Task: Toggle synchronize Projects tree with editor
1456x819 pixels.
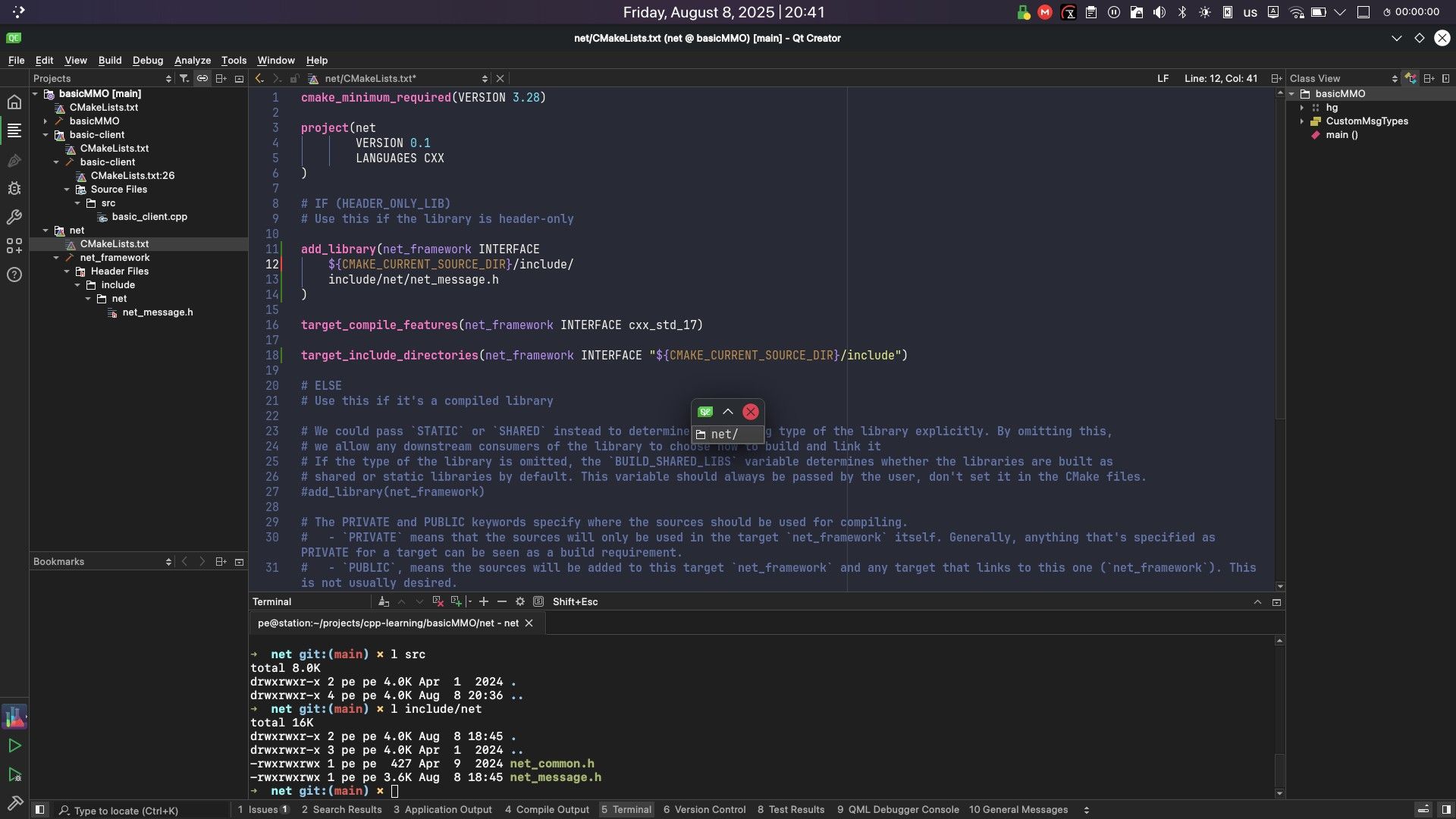Action: 202,79
